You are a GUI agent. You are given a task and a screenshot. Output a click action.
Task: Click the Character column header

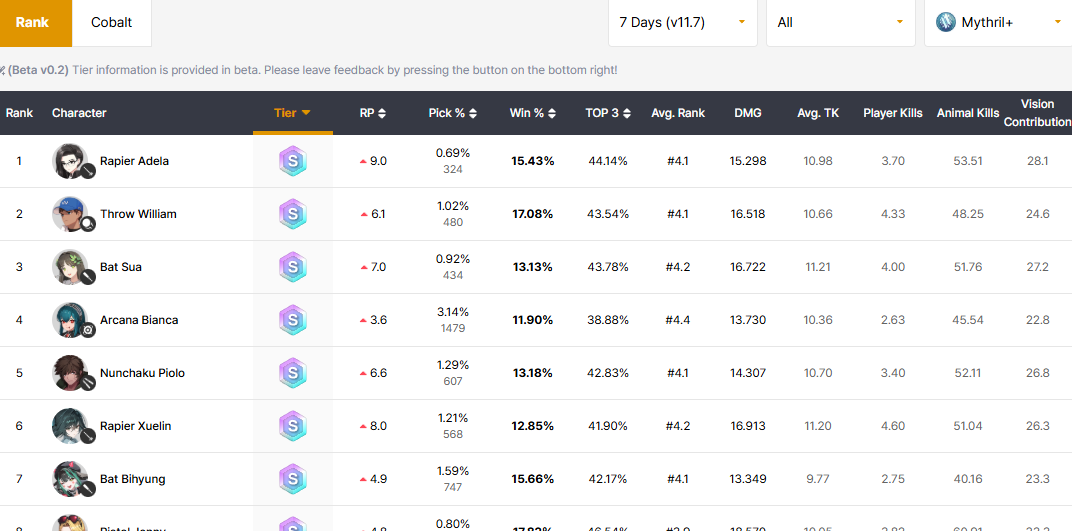[x=79, y=113]
